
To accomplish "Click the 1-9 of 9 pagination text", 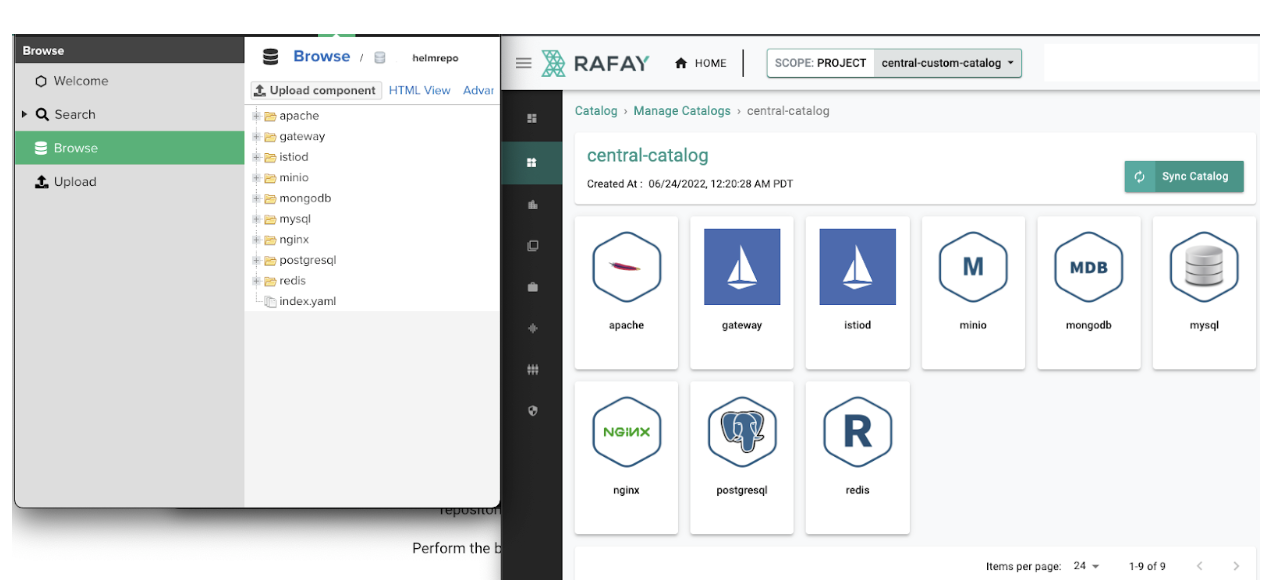I will coord(1147,566).
